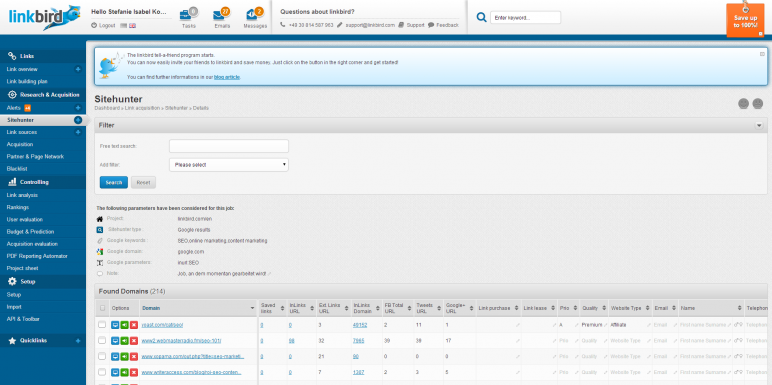This screenshot has height=385, width=772.
Task: Open the Domain column dropdown arrow
Action: 253,308
